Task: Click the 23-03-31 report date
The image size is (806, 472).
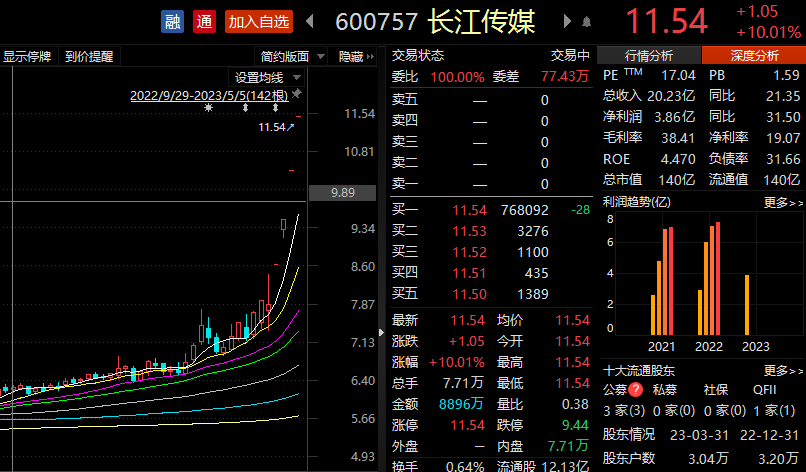Action: [699, 435]
